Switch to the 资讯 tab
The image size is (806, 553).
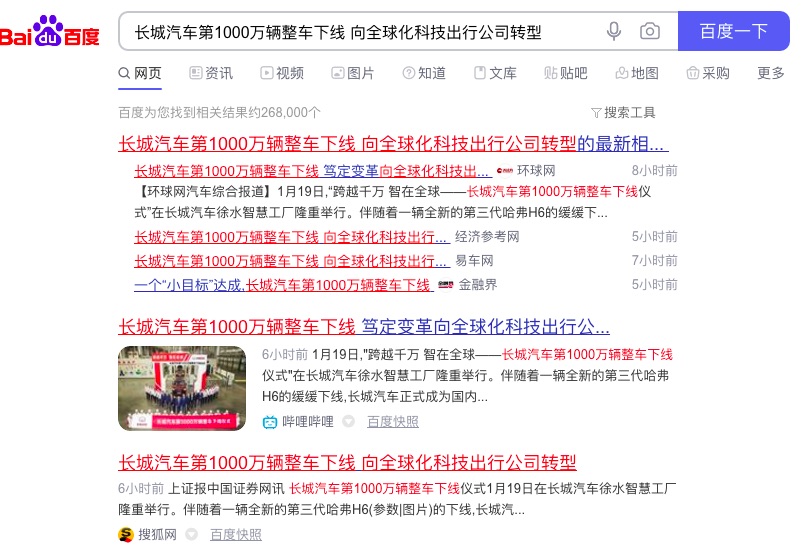pos(211,73)
